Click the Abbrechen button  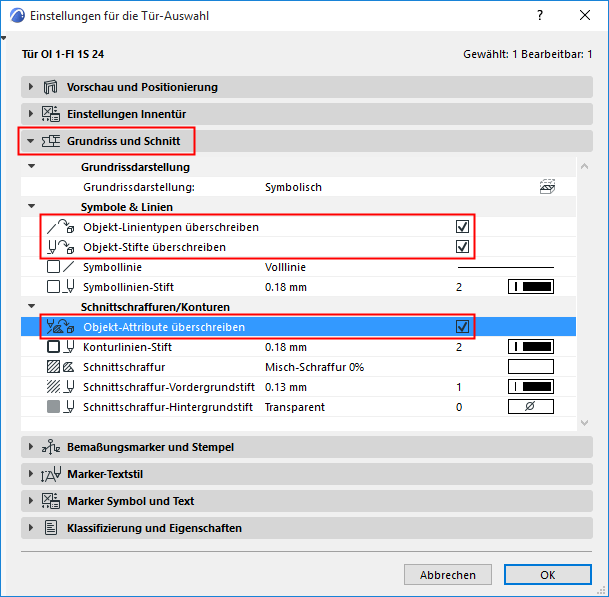447,575
